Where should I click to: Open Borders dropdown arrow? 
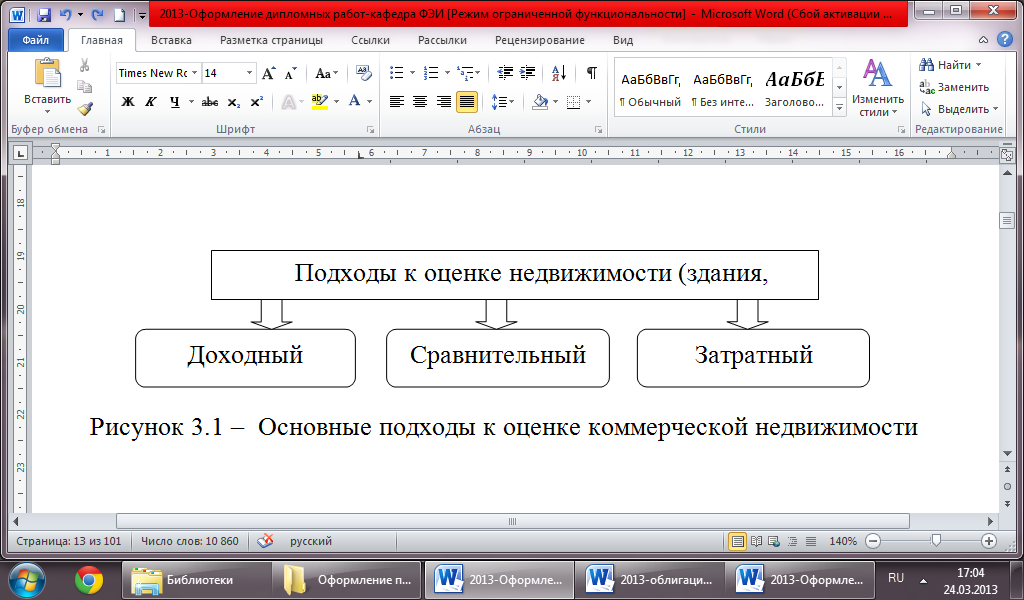pos(588,102)
